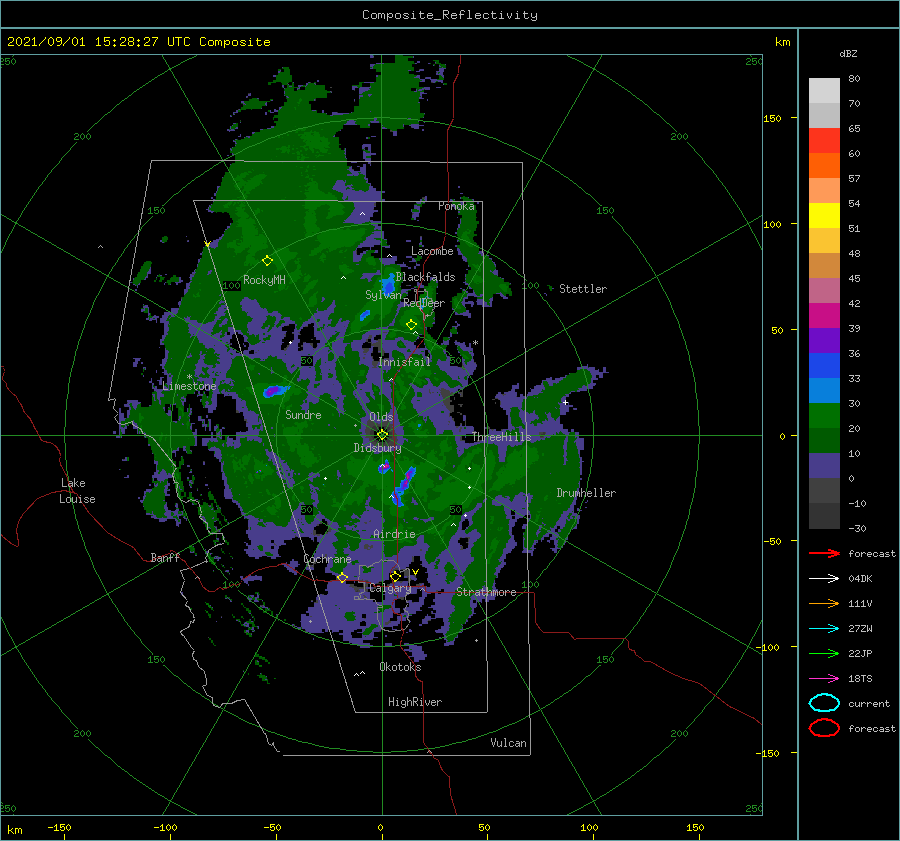Click yellow diamond at radar center near Didsbury

click(x=382, y=435)
